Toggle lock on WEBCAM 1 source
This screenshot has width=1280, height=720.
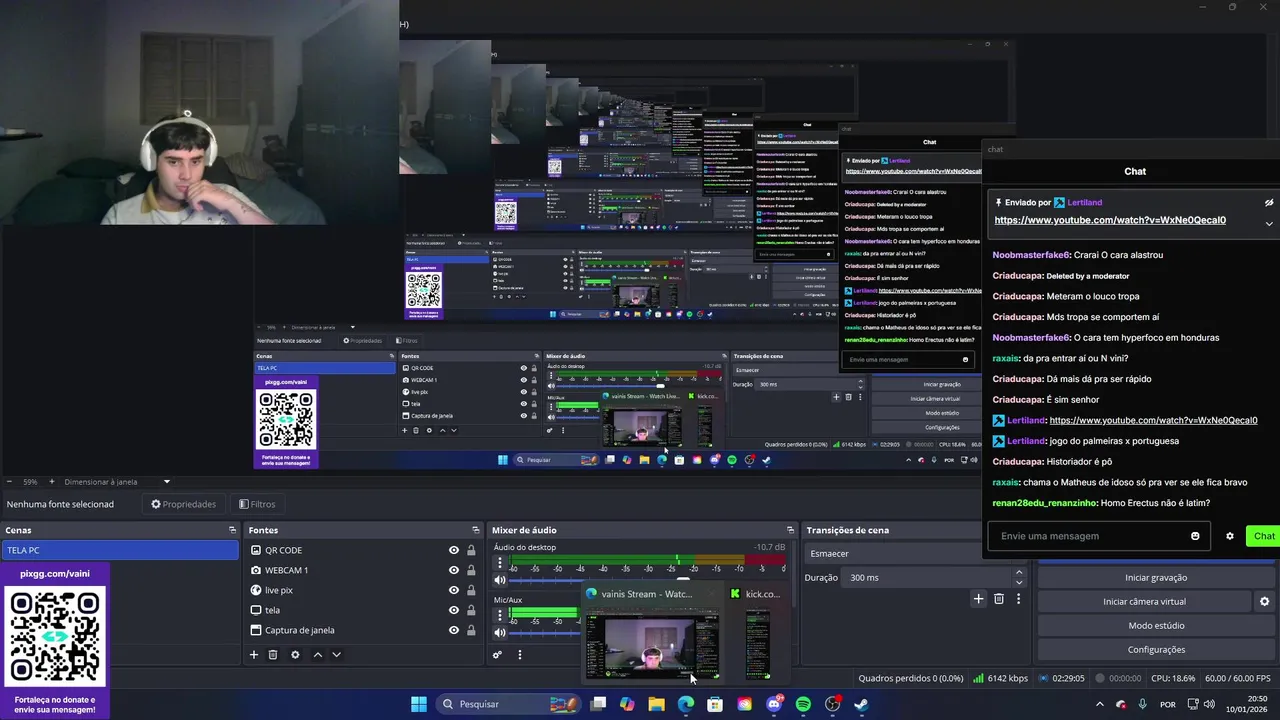point(471,570)
